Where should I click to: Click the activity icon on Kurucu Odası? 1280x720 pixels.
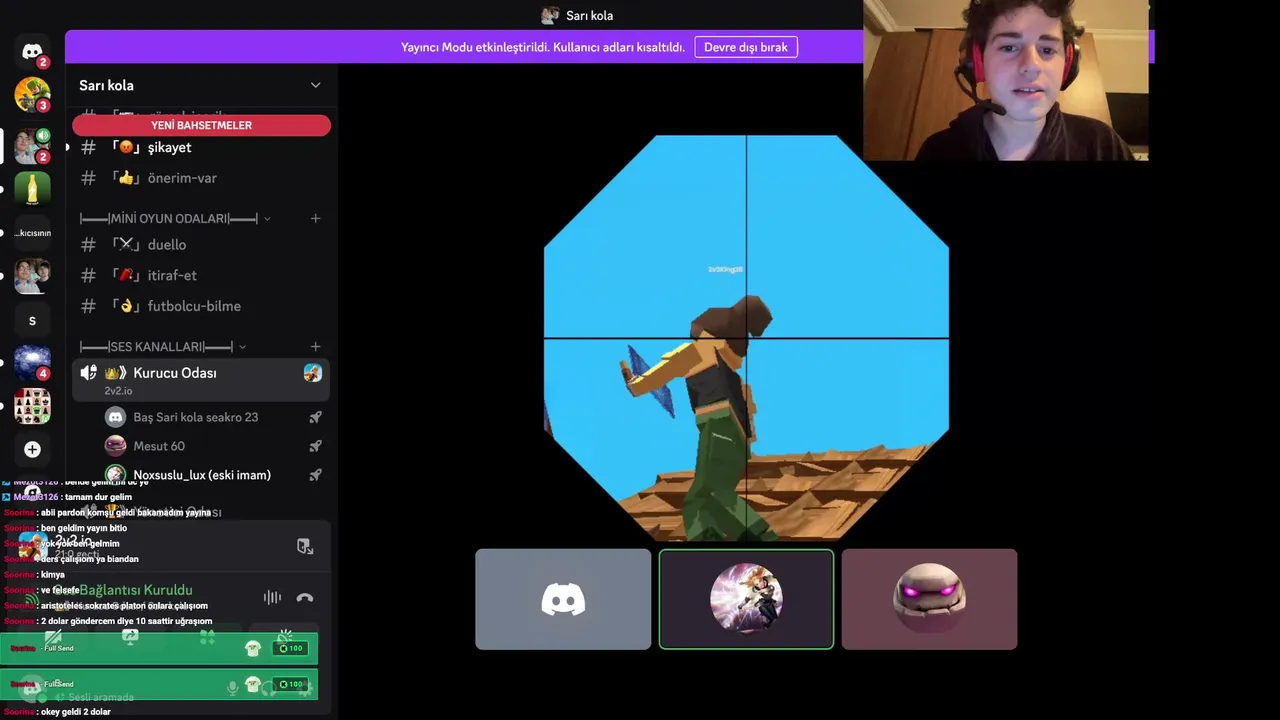coord(313,373)
